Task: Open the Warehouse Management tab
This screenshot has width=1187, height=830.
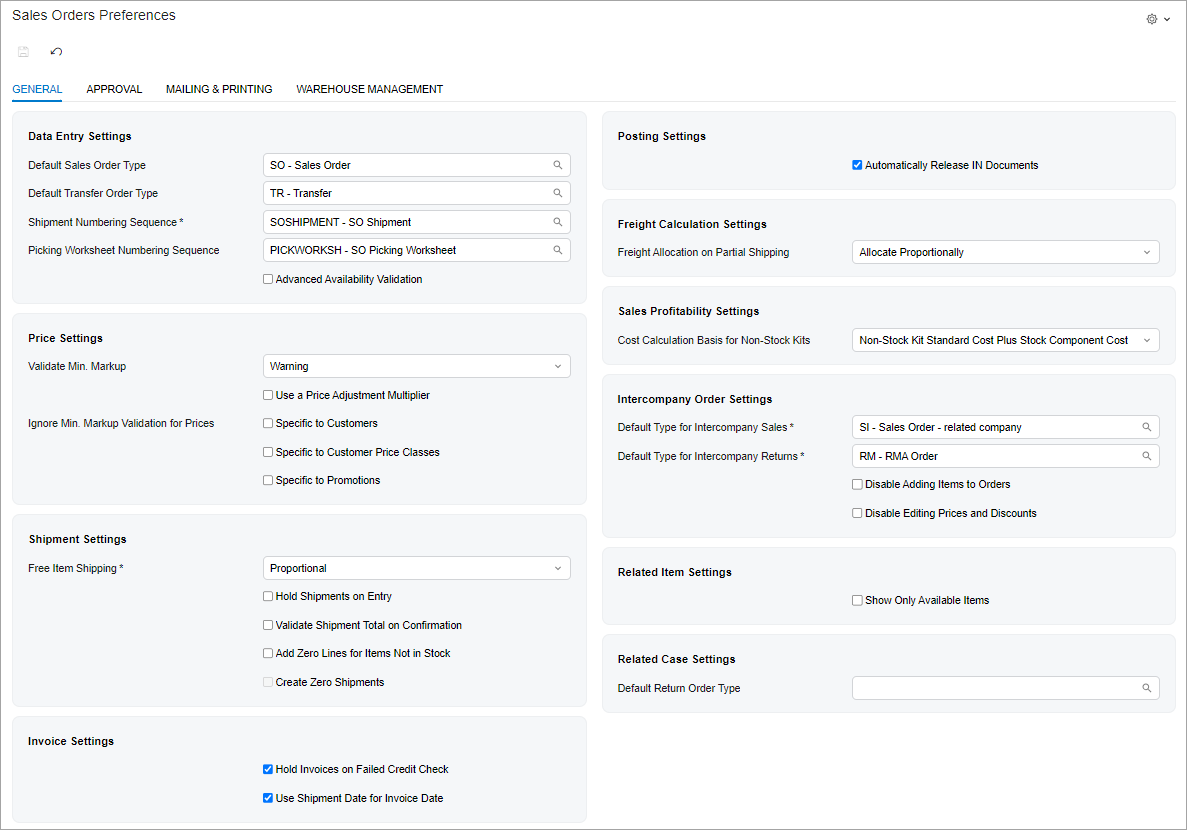Action: pos(369,89)
